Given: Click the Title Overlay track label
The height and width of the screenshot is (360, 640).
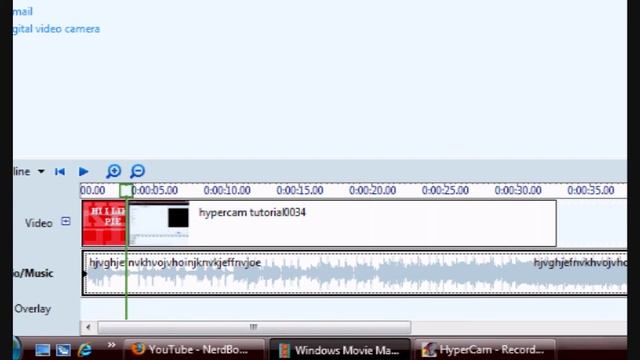Looking at the screenshot, I should click(x=32, y=309).
